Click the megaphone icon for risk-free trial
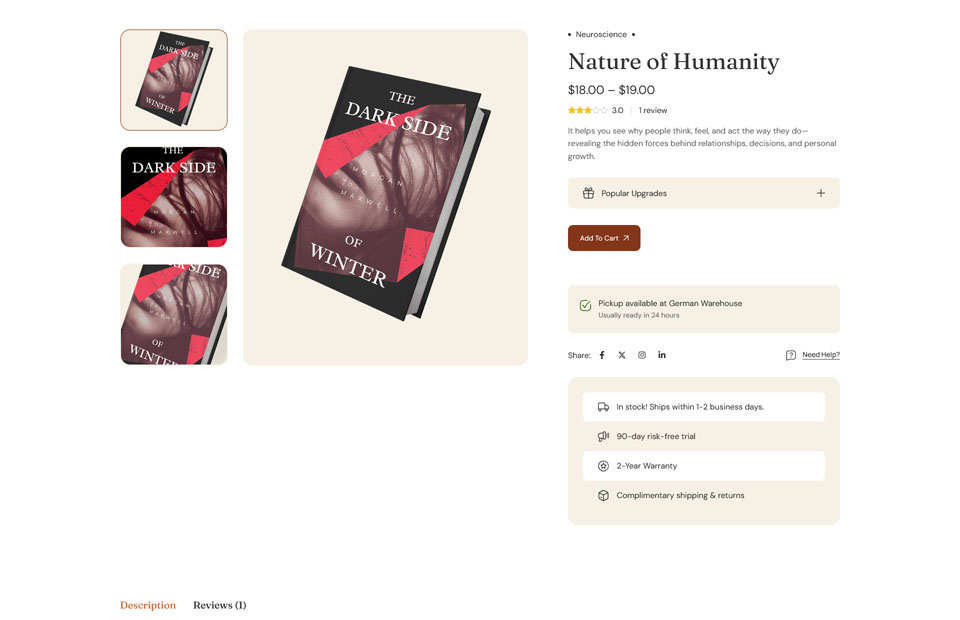This screenshot has height=620, width=960. (603, 436)
